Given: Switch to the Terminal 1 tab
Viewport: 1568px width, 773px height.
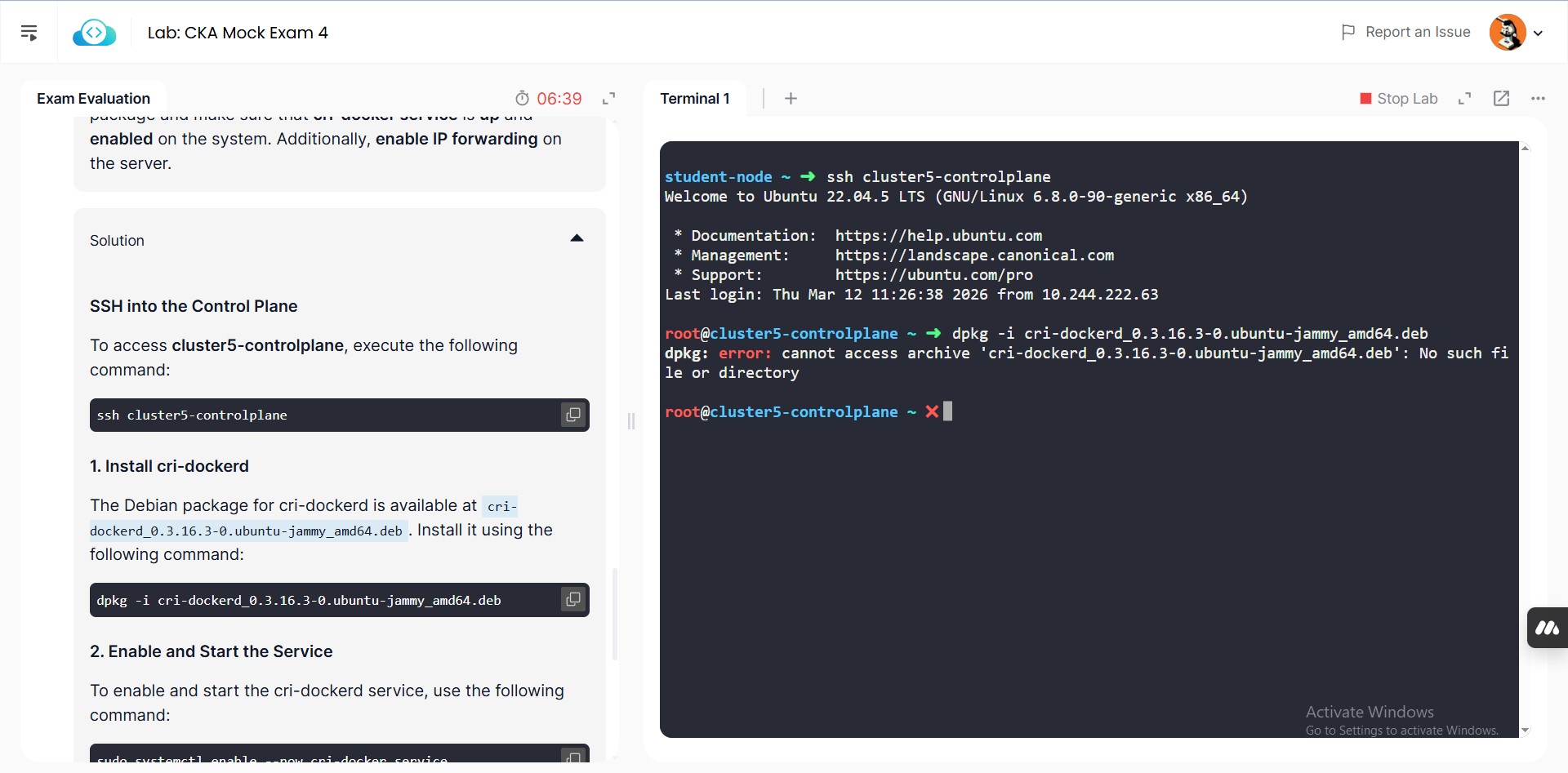Looking at the screenshot, I should [695, 99].
